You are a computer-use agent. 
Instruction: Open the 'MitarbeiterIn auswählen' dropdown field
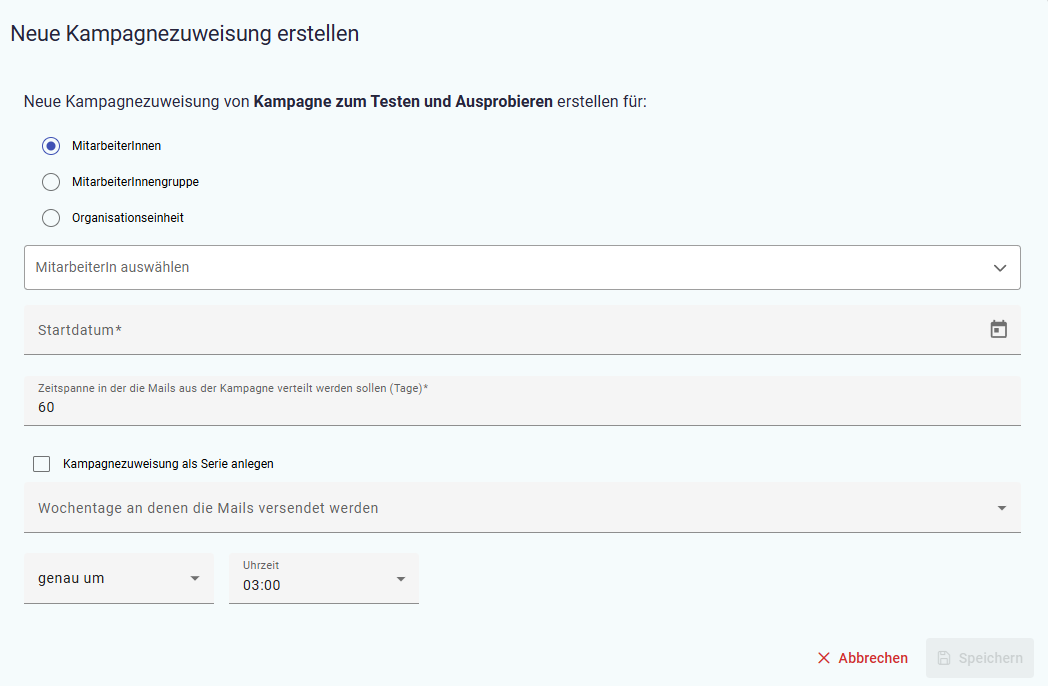(500, 268)
